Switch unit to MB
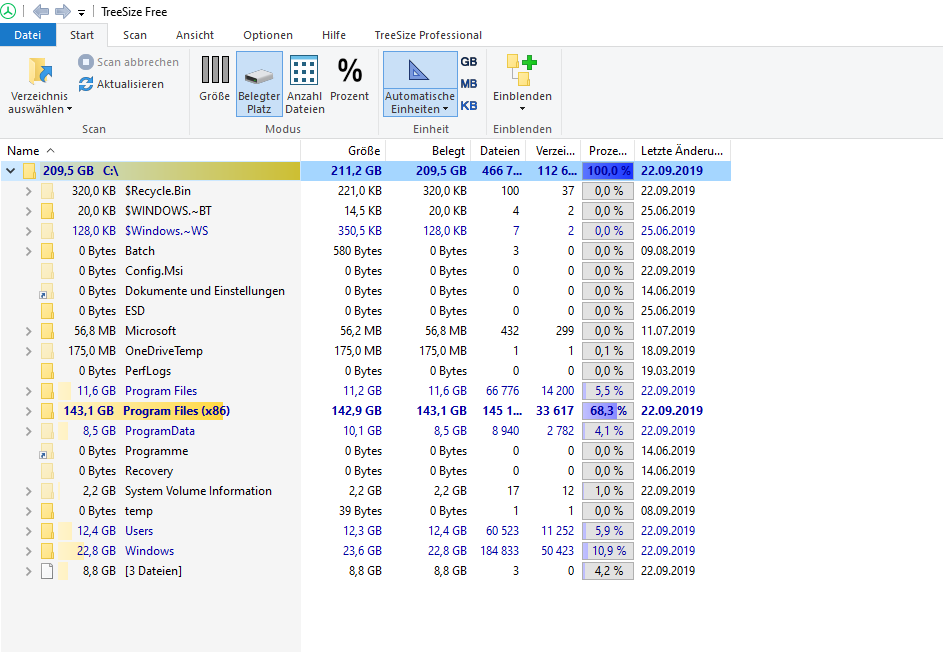Screen dimensions: 943x652 [468, 84]
